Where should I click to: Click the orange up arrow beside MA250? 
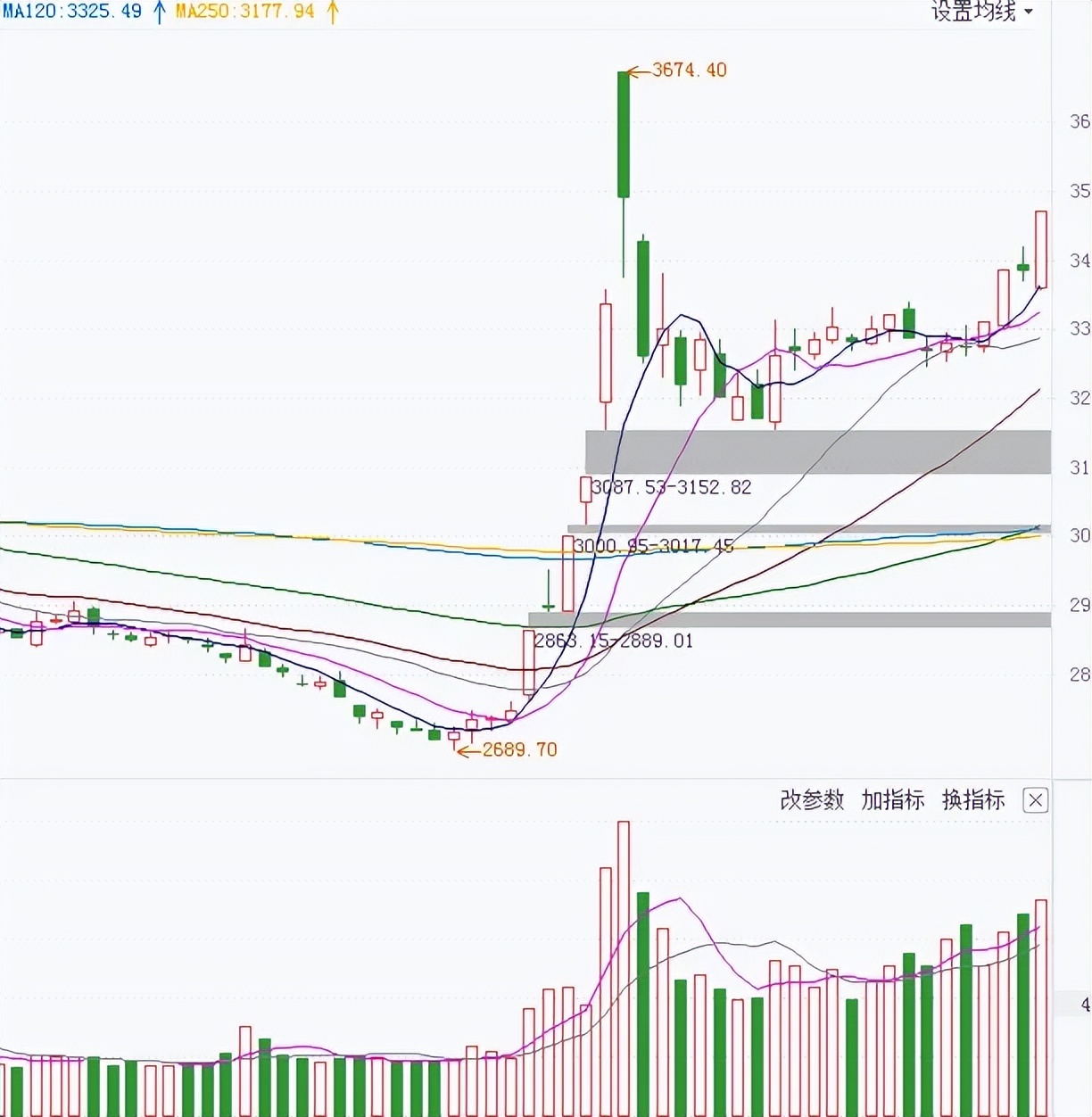tap(332, 12)
